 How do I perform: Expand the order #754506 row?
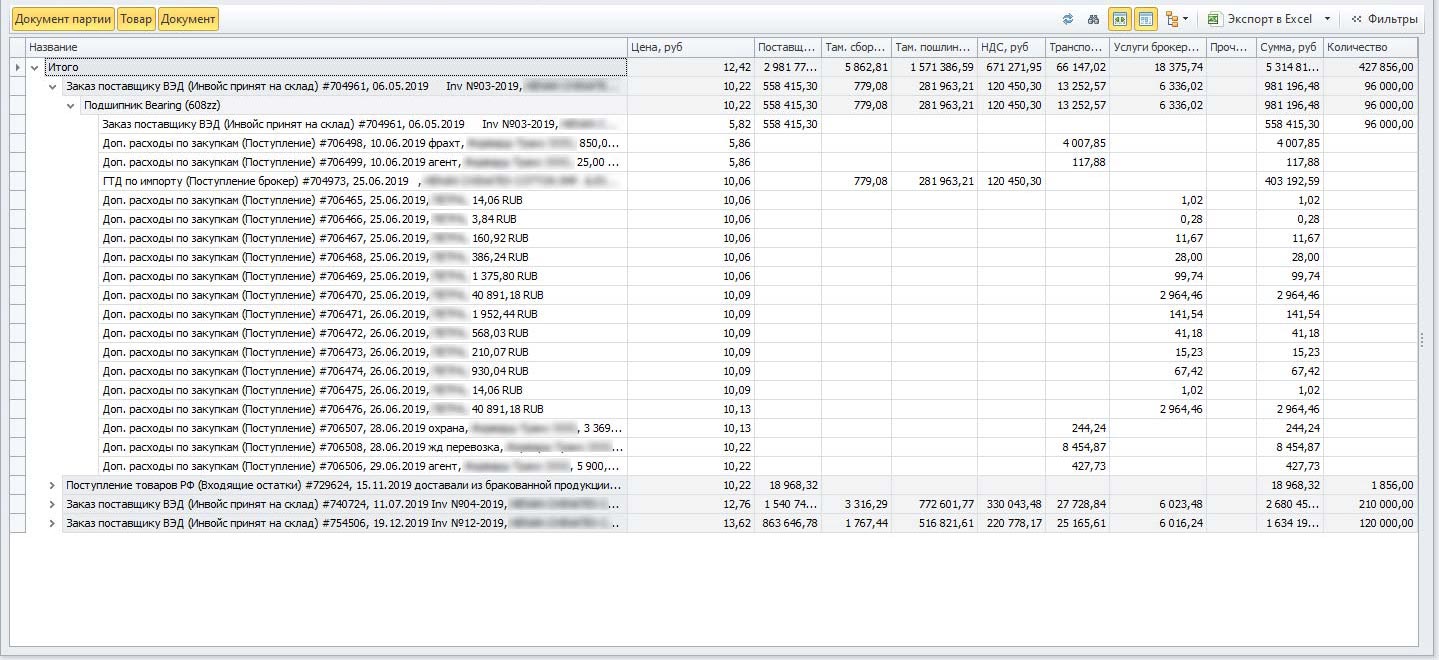point(53,523)
